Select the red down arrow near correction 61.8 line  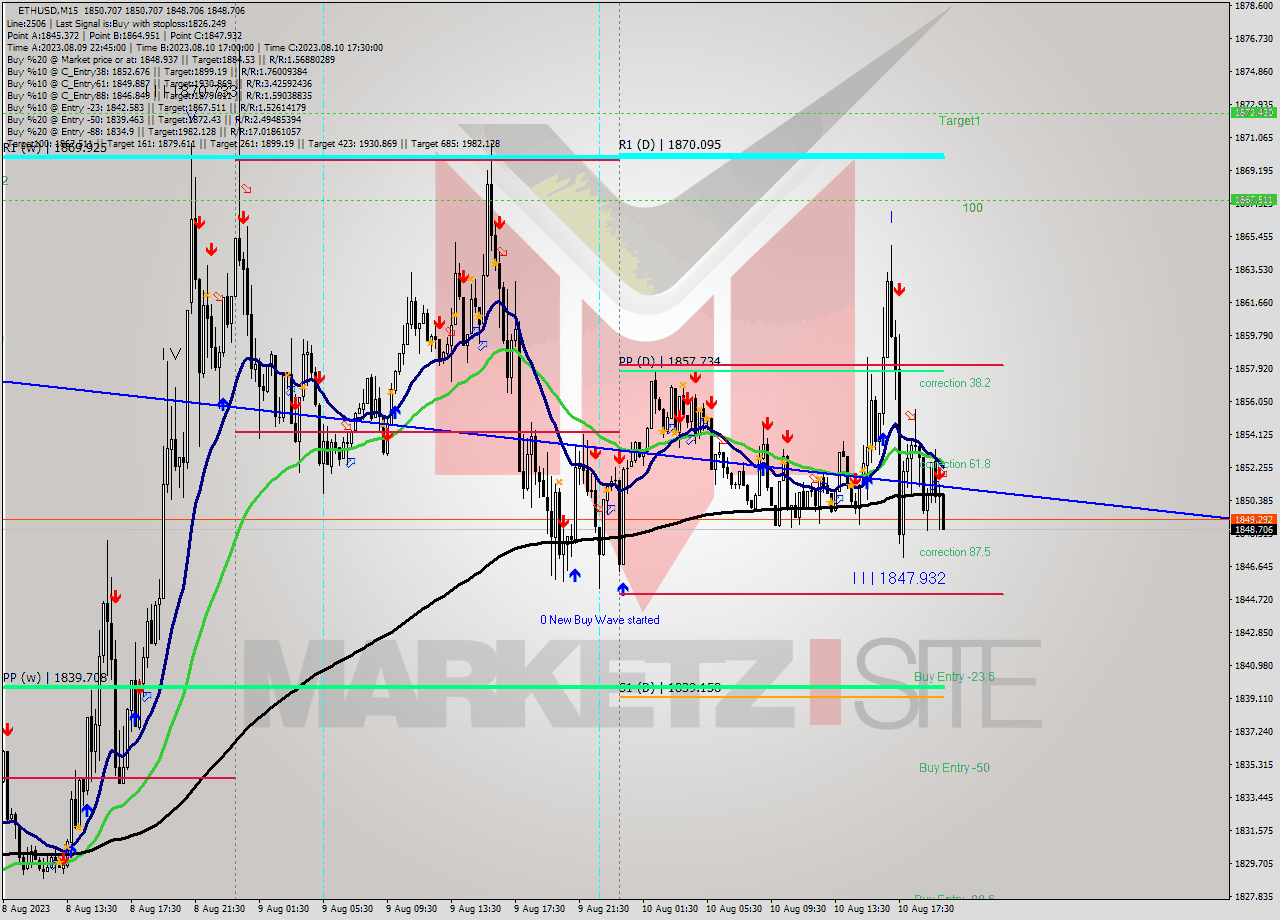point(940,472)
